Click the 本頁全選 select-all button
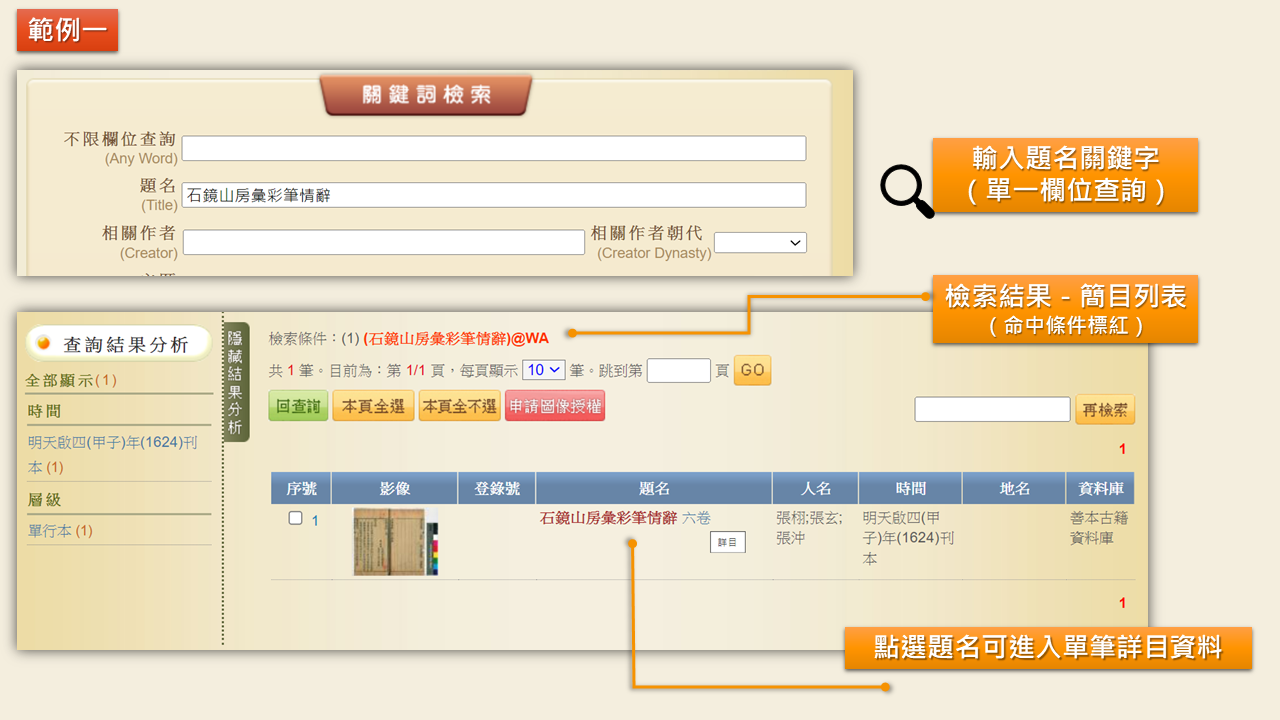 pos(373,406)
